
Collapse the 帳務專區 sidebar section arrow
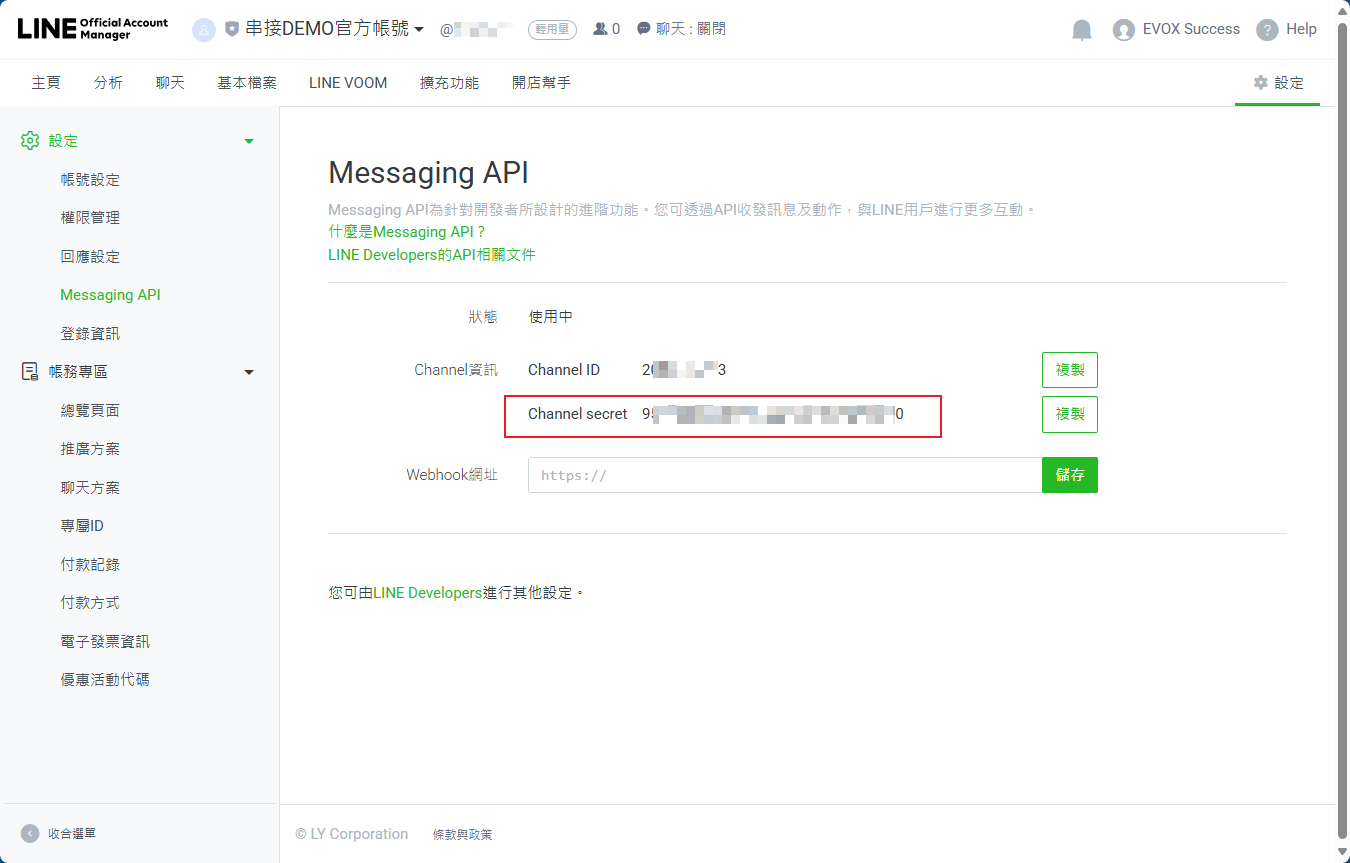249,372
